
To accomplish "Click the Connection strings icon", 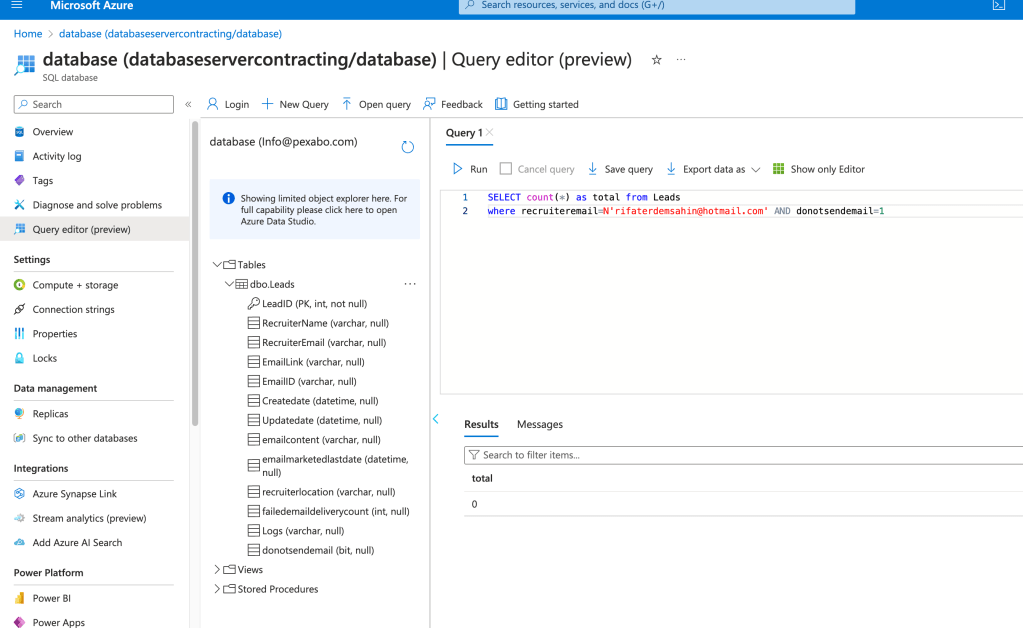I will tap(20, 309).
